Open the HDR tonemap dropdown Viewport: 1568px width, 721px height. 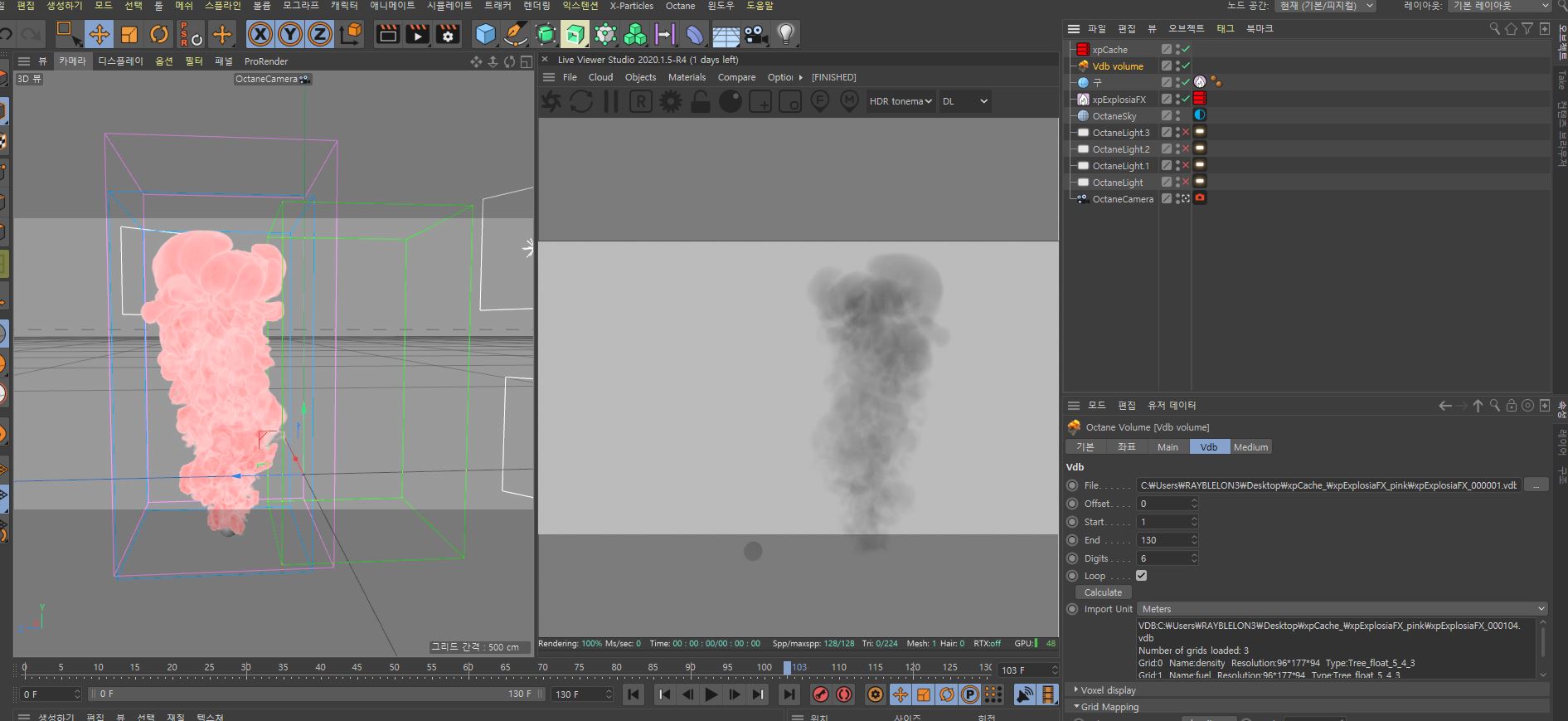tap(901, 101)
